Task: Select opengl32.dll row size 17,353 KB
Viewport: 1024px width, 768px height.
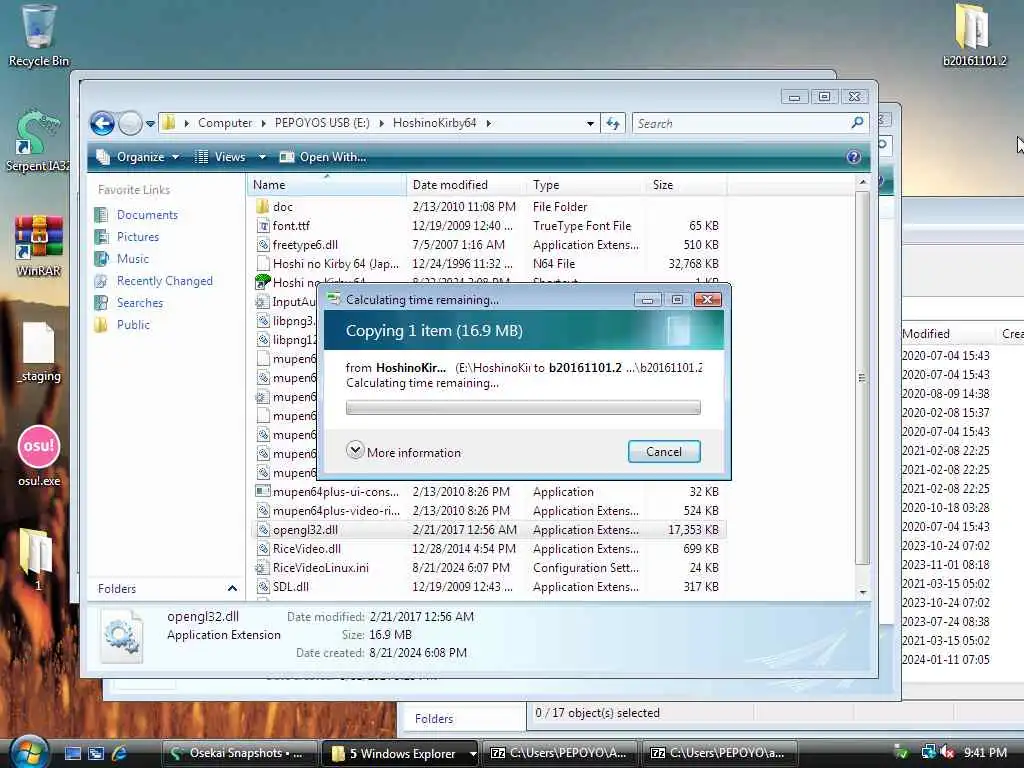Action: 488,530
